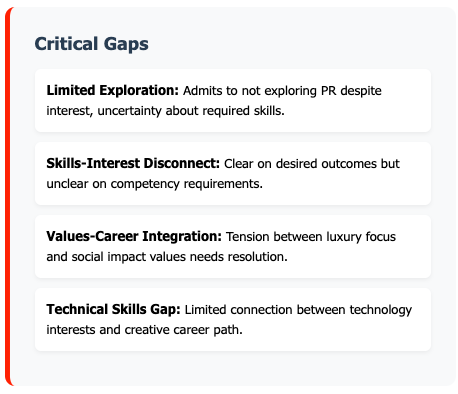This screenshot has height=394, width=458.
Task: Click the line 'interest, uncertainty about required skills.'
Action: pos(165,111)
